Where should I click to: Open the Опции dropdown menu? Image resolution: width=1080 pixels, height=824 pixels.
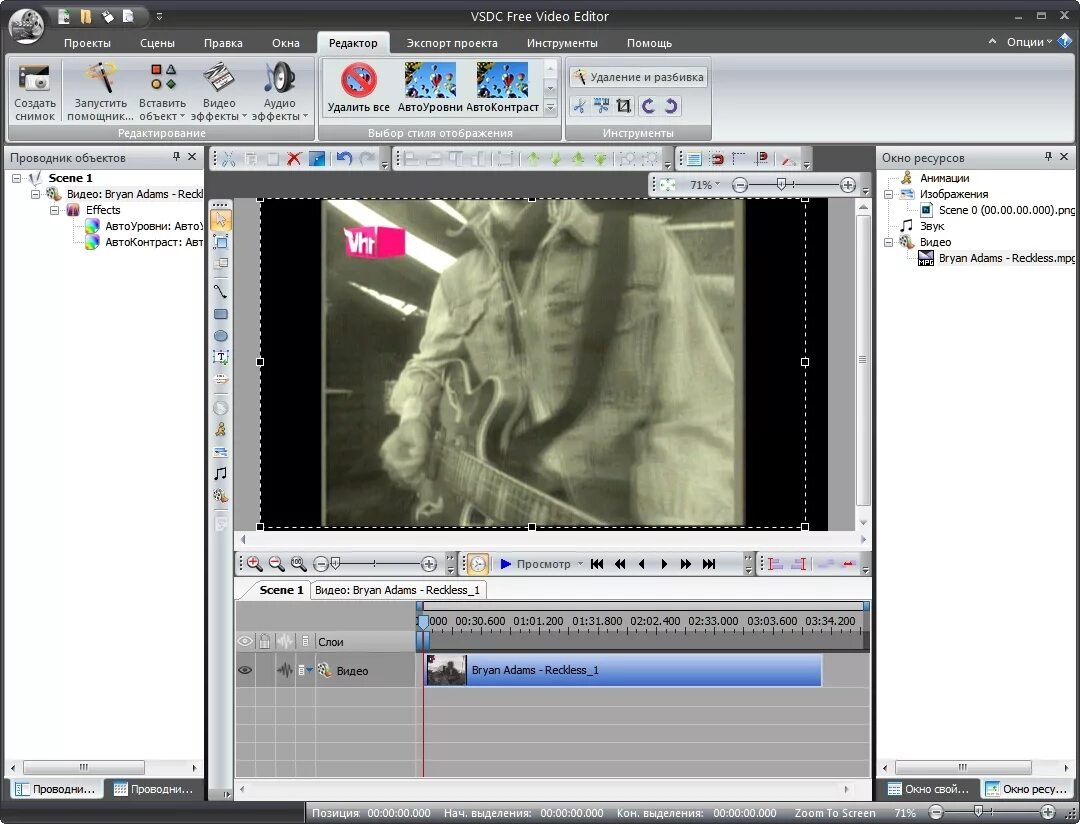point(1029,42)
